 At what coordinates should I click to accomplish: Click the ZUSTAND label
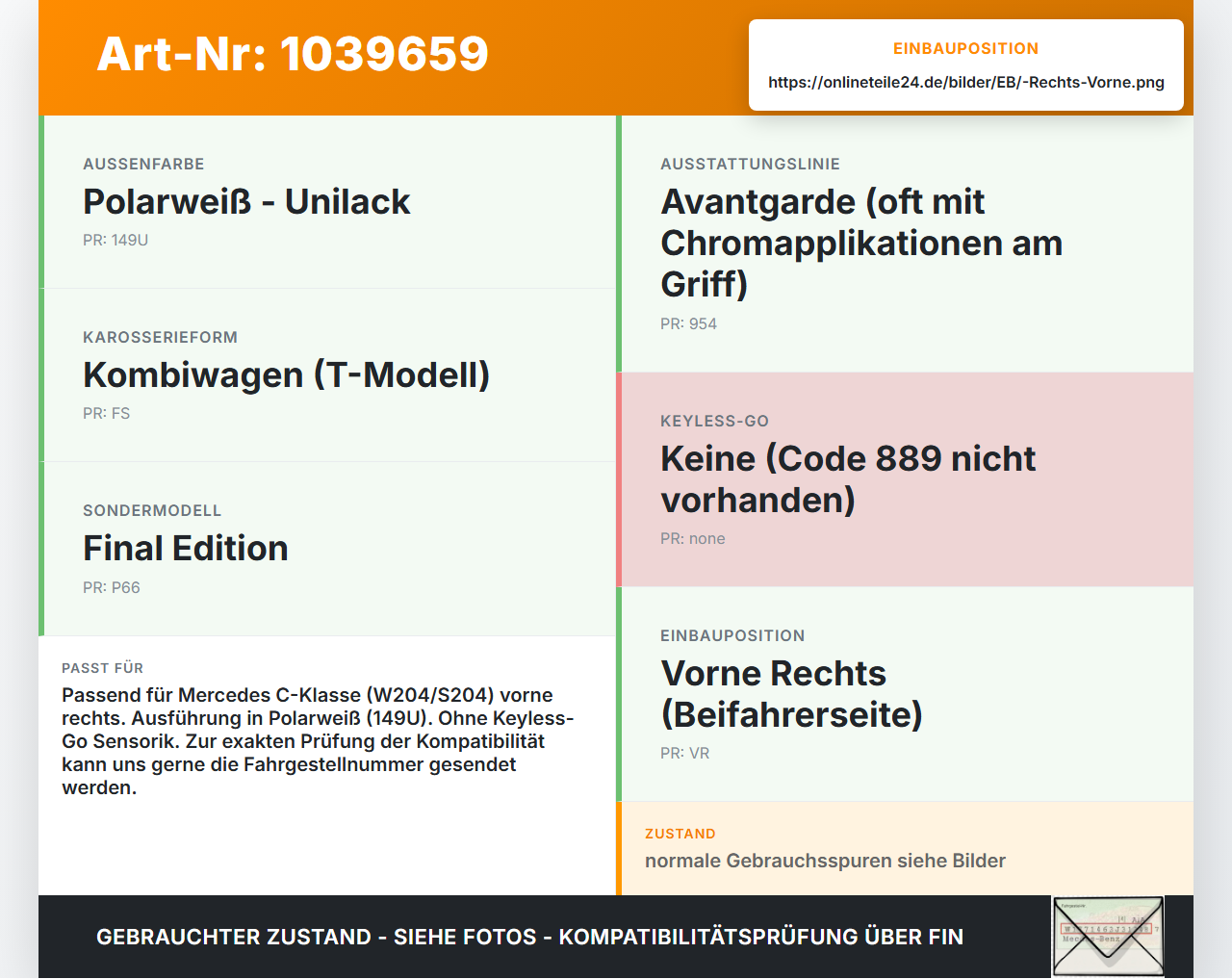pos(680,834)
